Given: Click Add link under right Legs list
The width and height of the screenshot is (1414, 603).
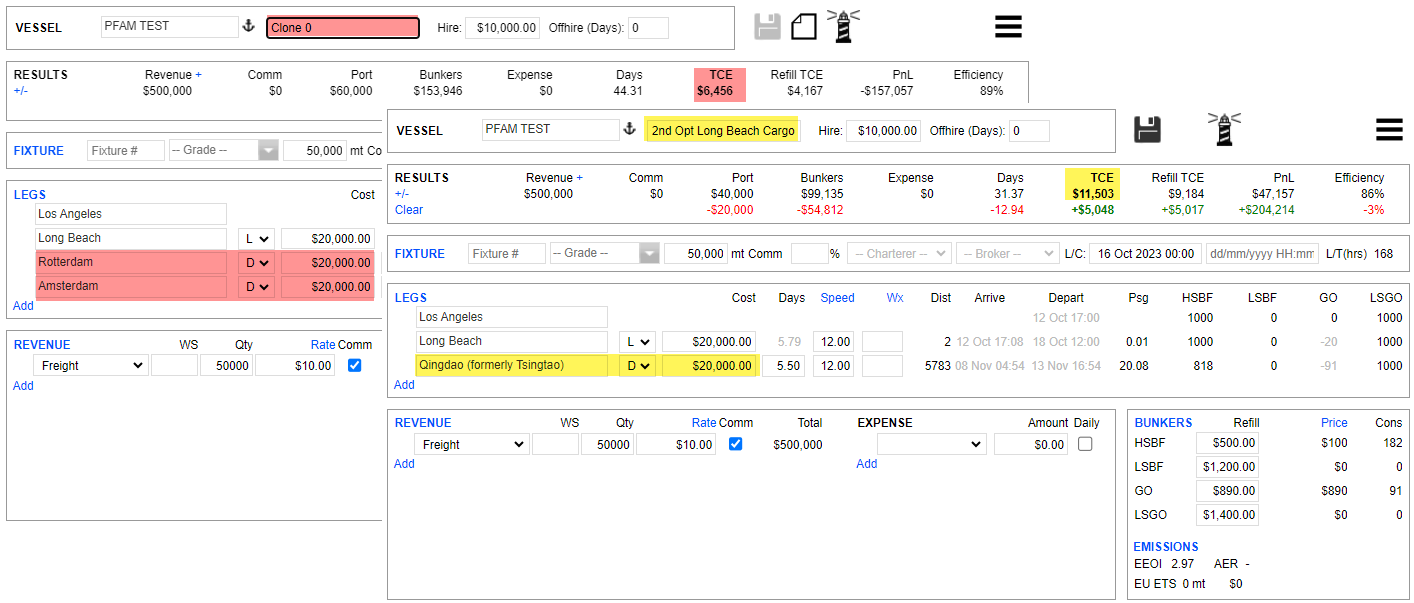Looking at the screenshot, I should tap(404, 385).
